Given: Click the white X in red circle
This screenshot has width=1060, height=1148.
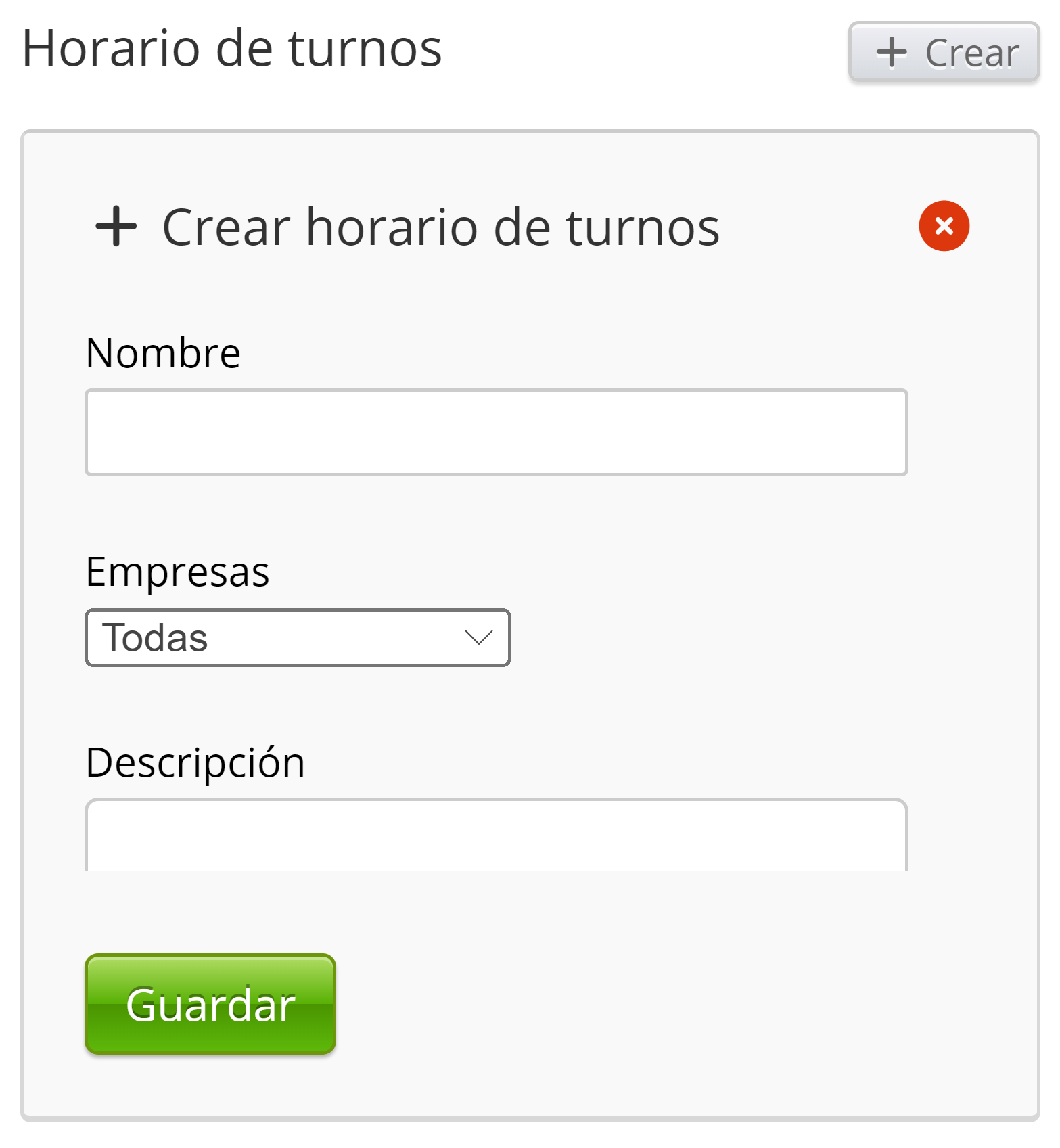Looking at the screenshot, I should coord(944,225).
